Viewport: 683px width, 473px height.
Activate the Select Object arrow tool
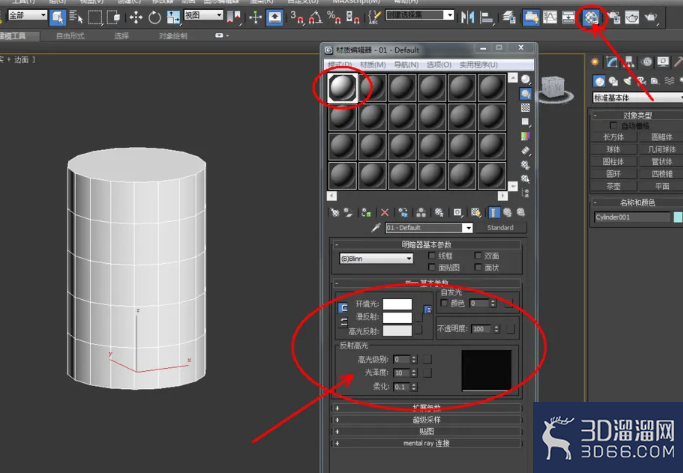click(x=57, y=18)
